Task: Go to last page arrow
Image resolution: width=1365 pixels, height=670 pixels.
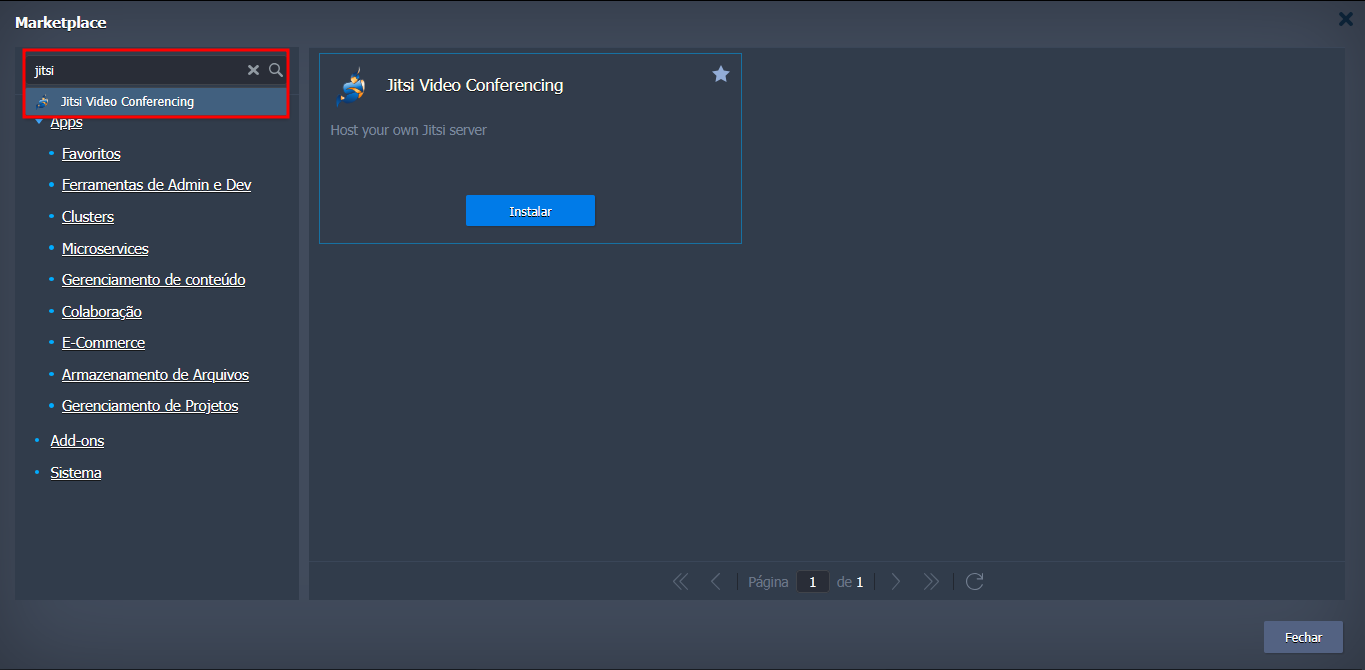Action: pos(931,582)
